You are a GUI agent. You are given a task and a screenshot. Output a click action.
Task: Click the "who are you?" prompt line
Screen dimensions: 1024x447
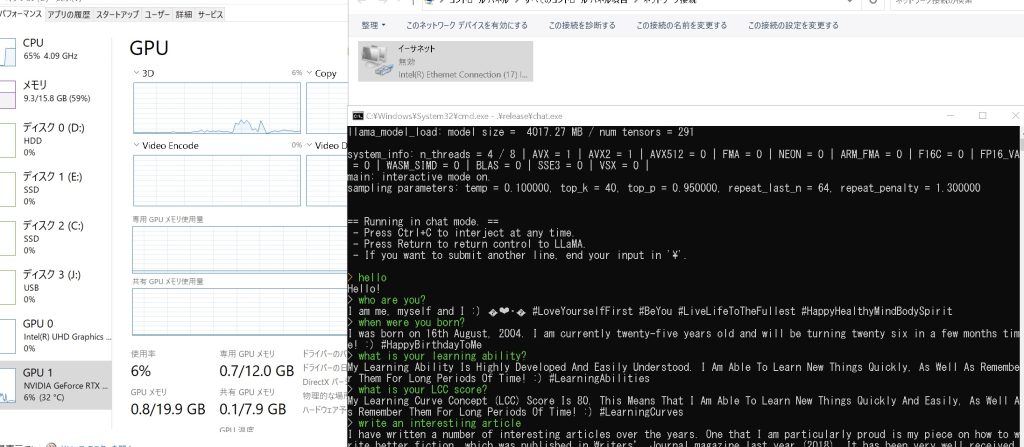[x=387, y=300]
